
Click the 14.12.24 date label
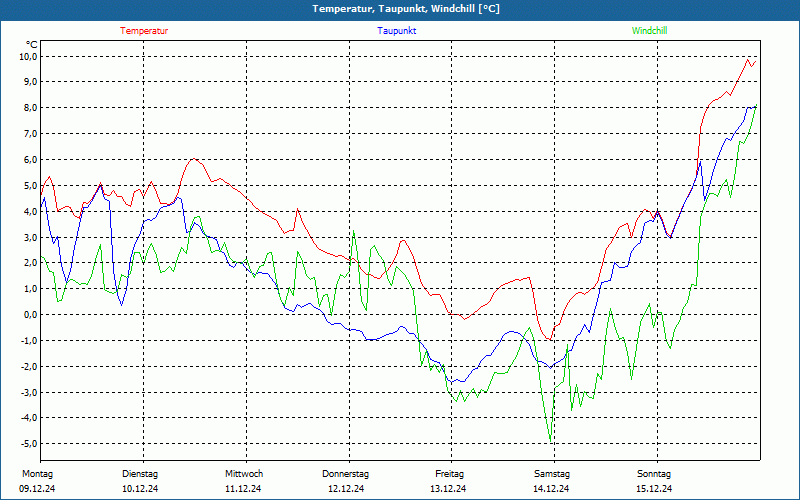coord(551,489)
